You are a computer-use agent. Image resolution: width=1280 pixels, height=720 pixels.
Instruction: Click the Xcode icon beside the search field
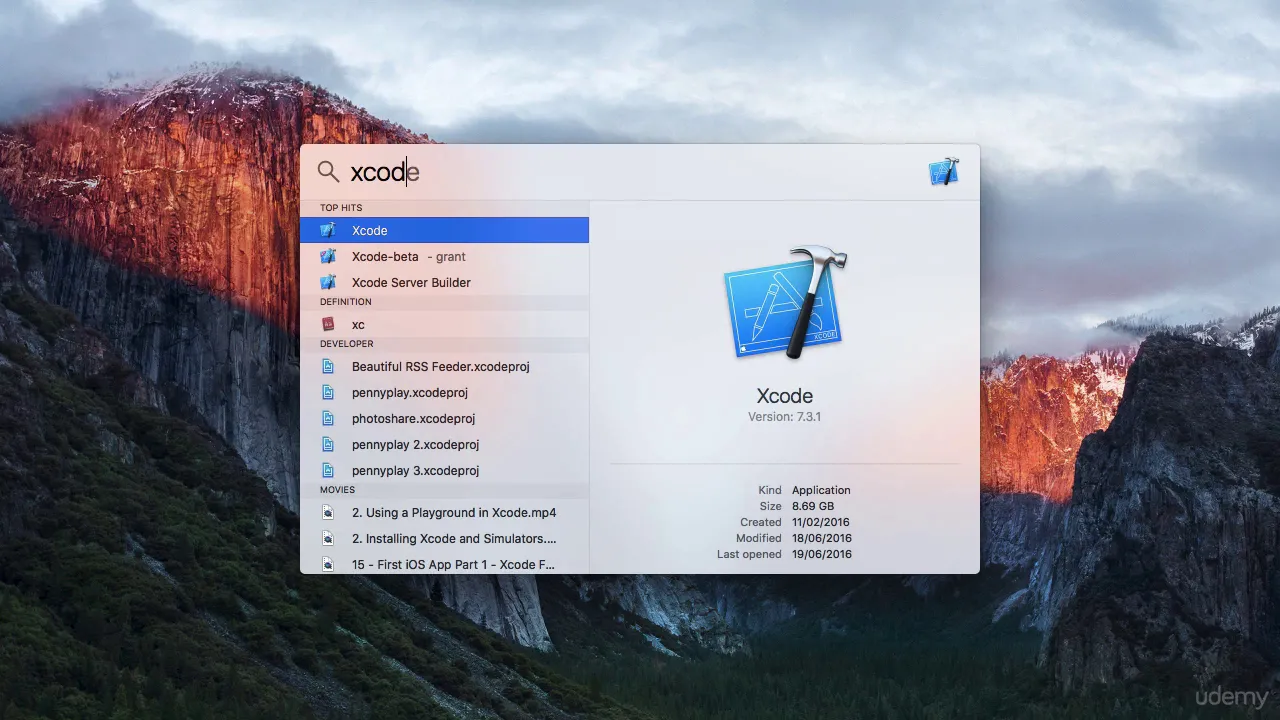coord(943,172)
